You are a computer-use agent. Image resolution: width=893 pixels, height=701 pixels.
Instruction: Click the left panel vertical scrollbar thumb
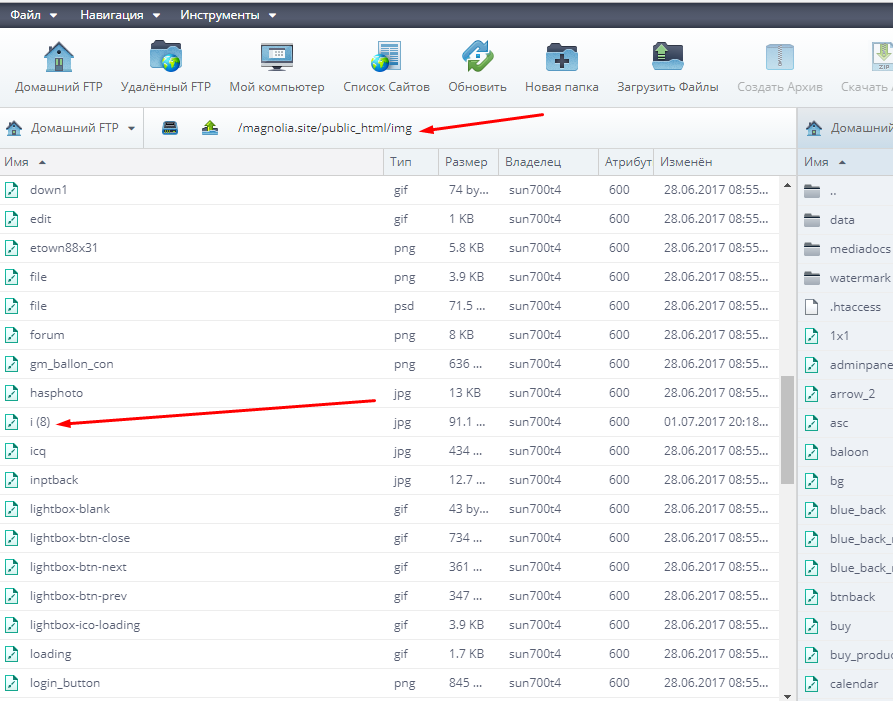click(787, 420)
